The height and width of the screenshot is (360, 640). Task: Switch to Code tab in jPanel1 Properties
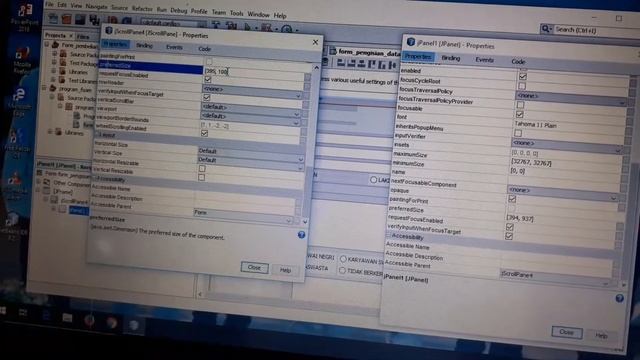(518, 62)
